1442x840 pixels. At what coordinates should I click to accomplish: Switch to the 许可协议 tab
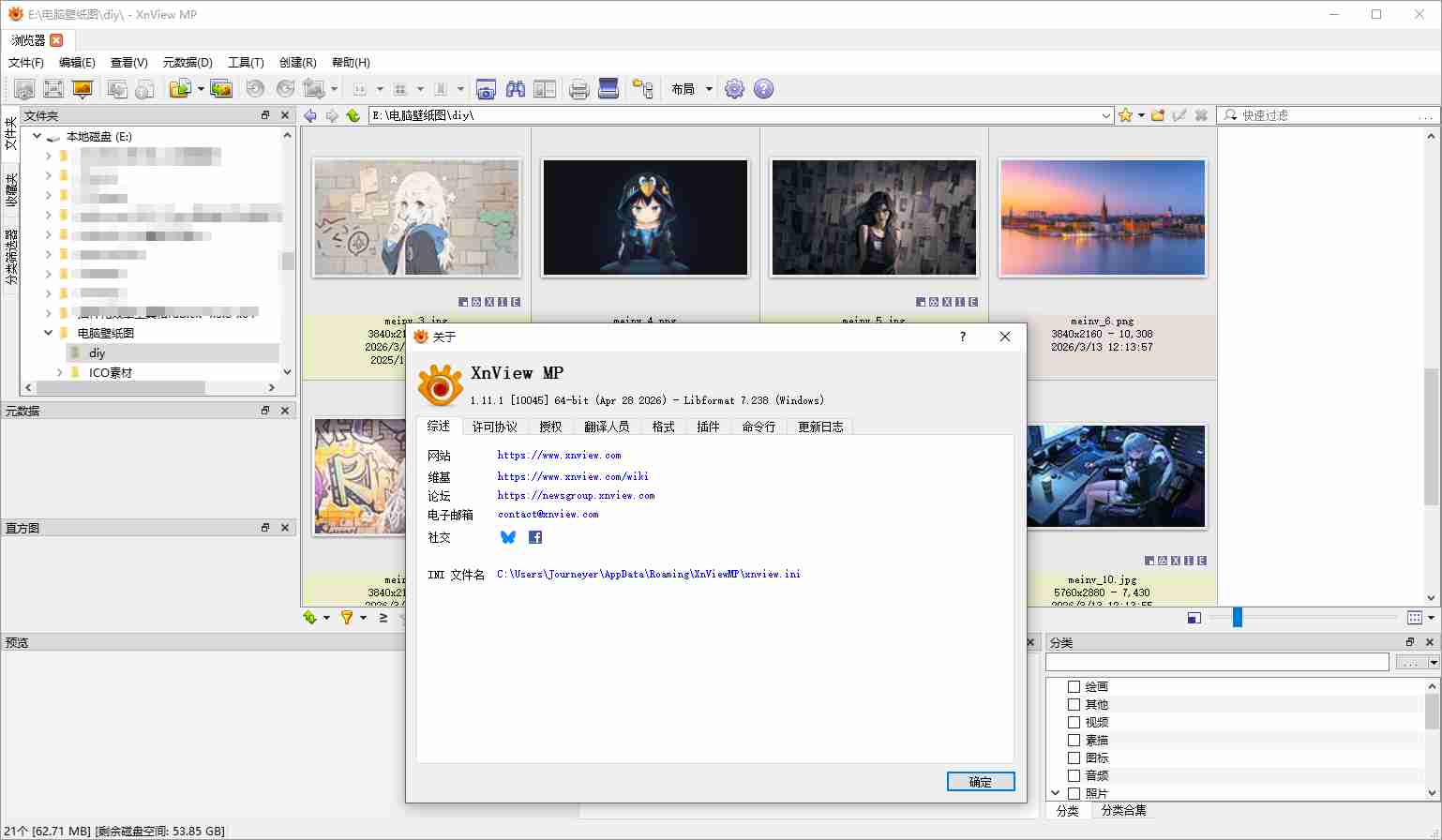tap(494, 427)
